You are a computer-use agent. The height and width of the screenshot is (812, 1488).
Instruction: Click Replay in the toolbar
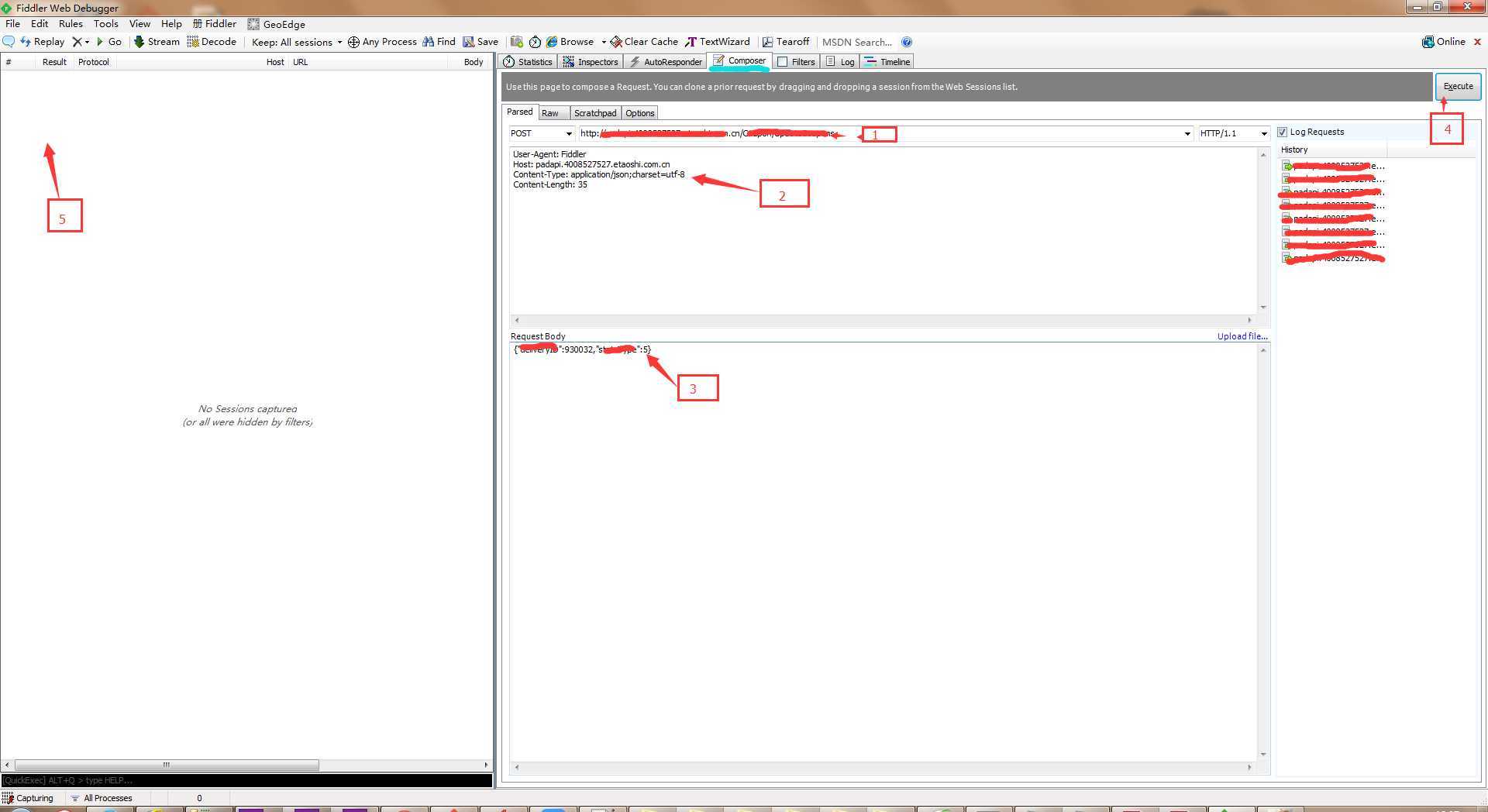click(42, 42)
